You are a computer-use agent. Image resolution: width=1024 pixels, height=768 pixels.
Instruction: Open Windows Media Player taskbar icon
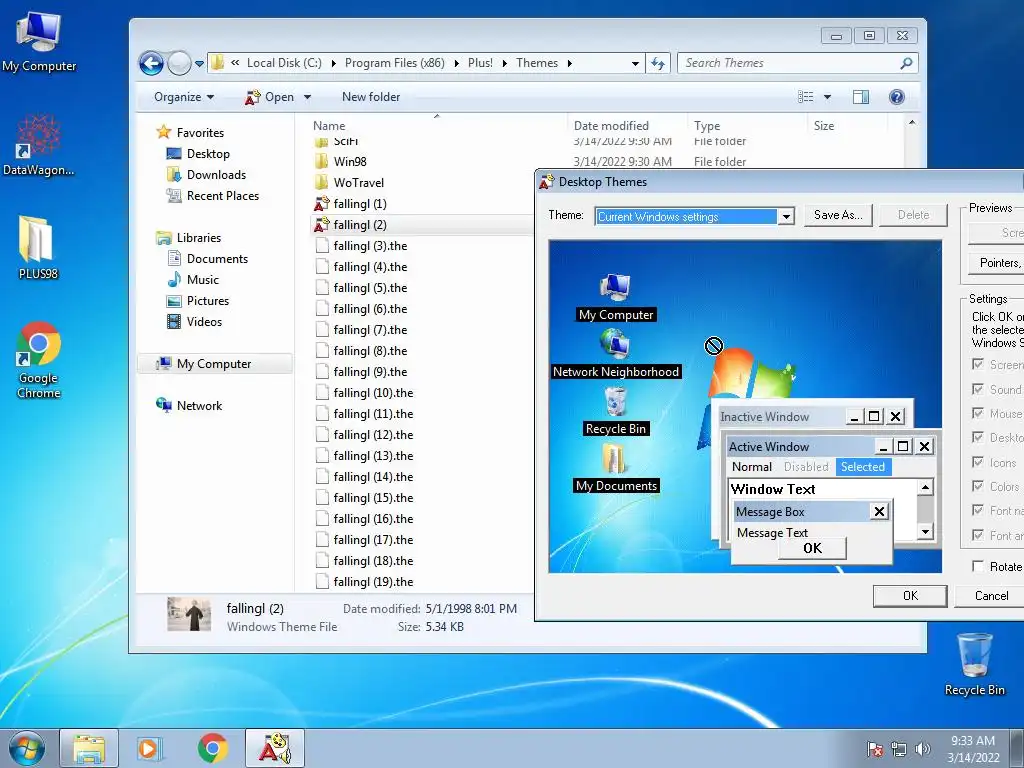150,748
